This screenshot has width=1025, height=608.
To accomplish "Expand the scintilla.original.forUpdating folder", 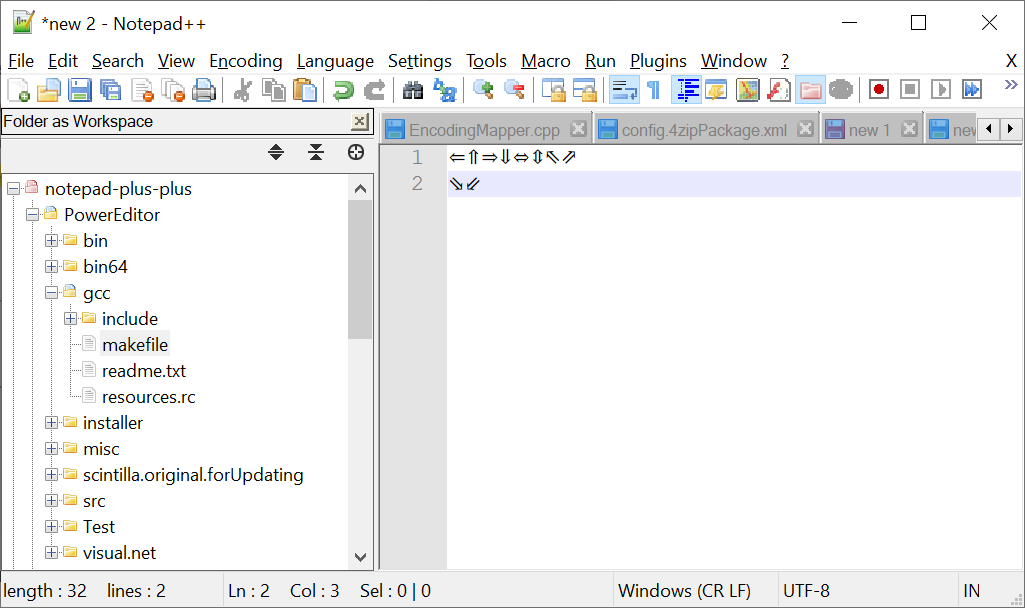I will (x=51, y=475).
